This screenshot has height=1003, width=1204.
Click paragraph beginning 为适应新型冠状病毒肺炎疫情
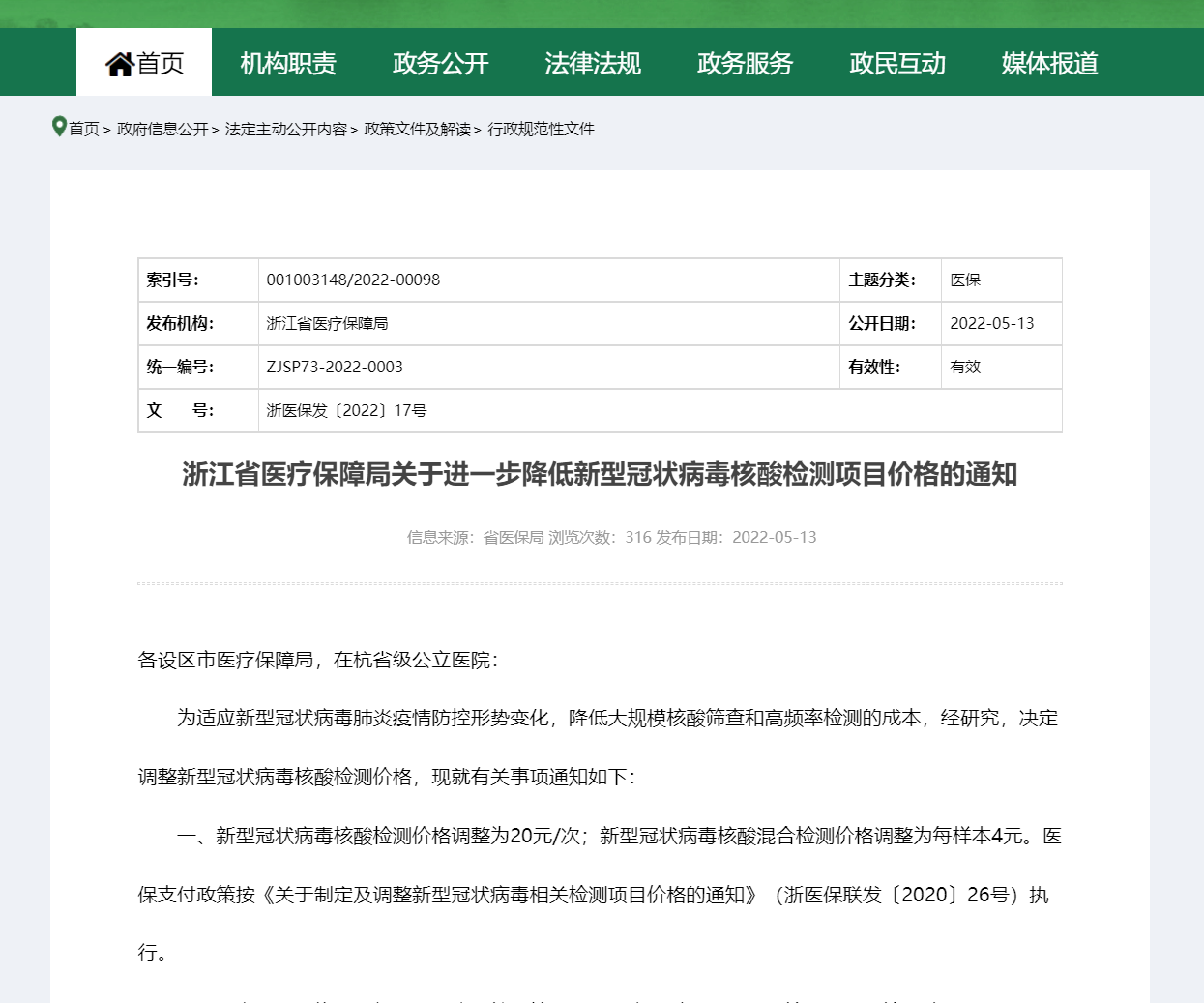(617, 718)
